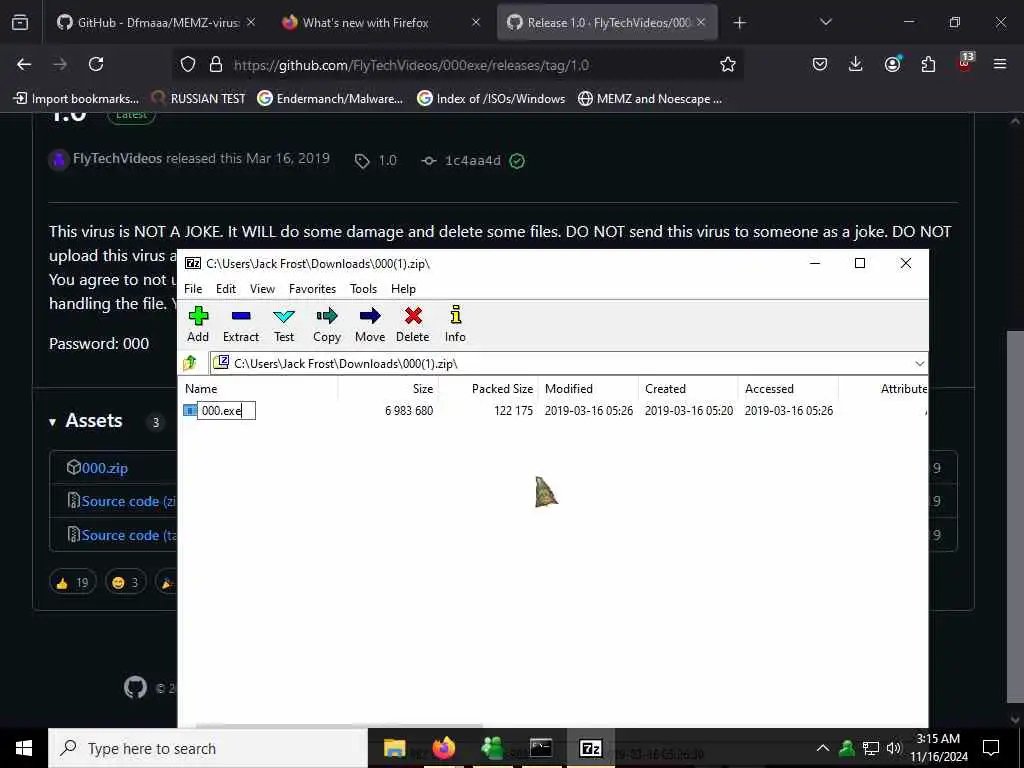Reload the GitHub release page

point(96,64)
